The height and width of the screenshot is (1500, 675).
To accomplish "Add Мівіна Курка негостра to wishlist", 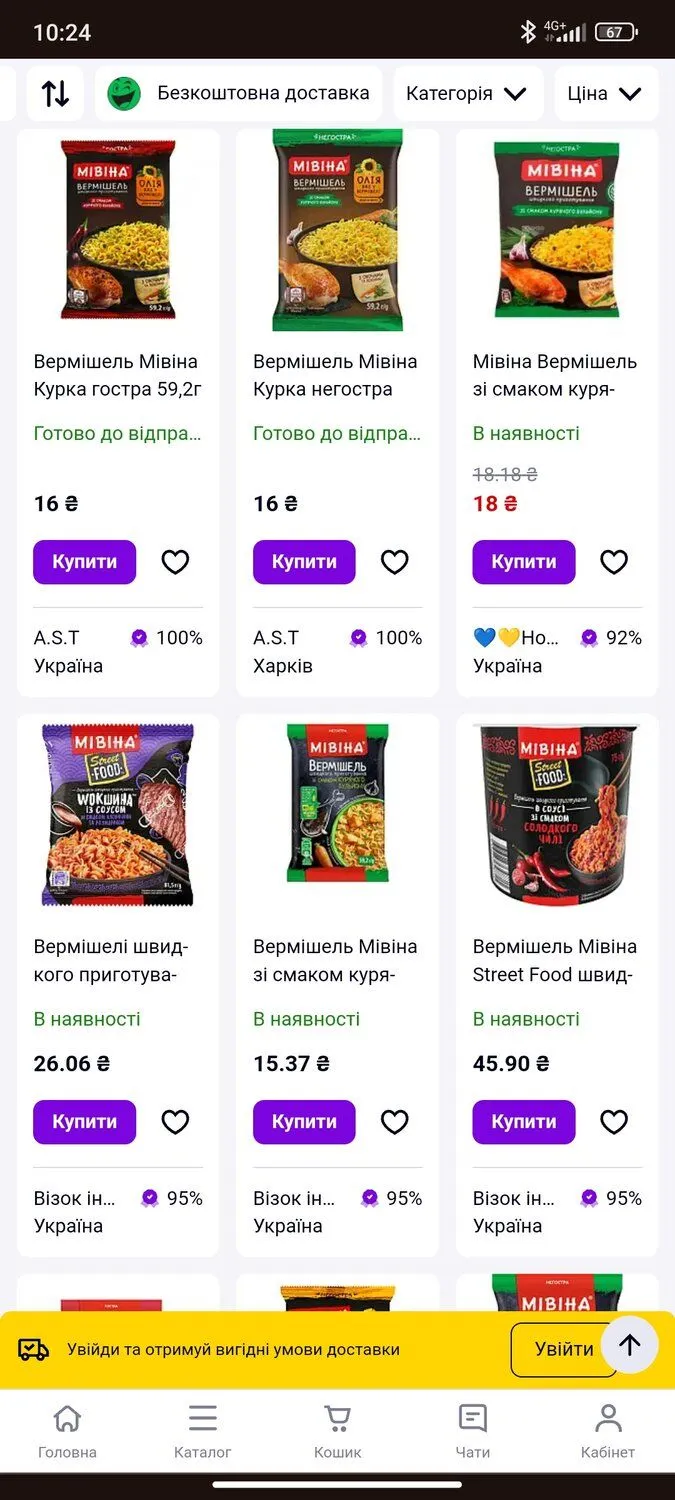I will pyautogui.click(x=395, y=562).
